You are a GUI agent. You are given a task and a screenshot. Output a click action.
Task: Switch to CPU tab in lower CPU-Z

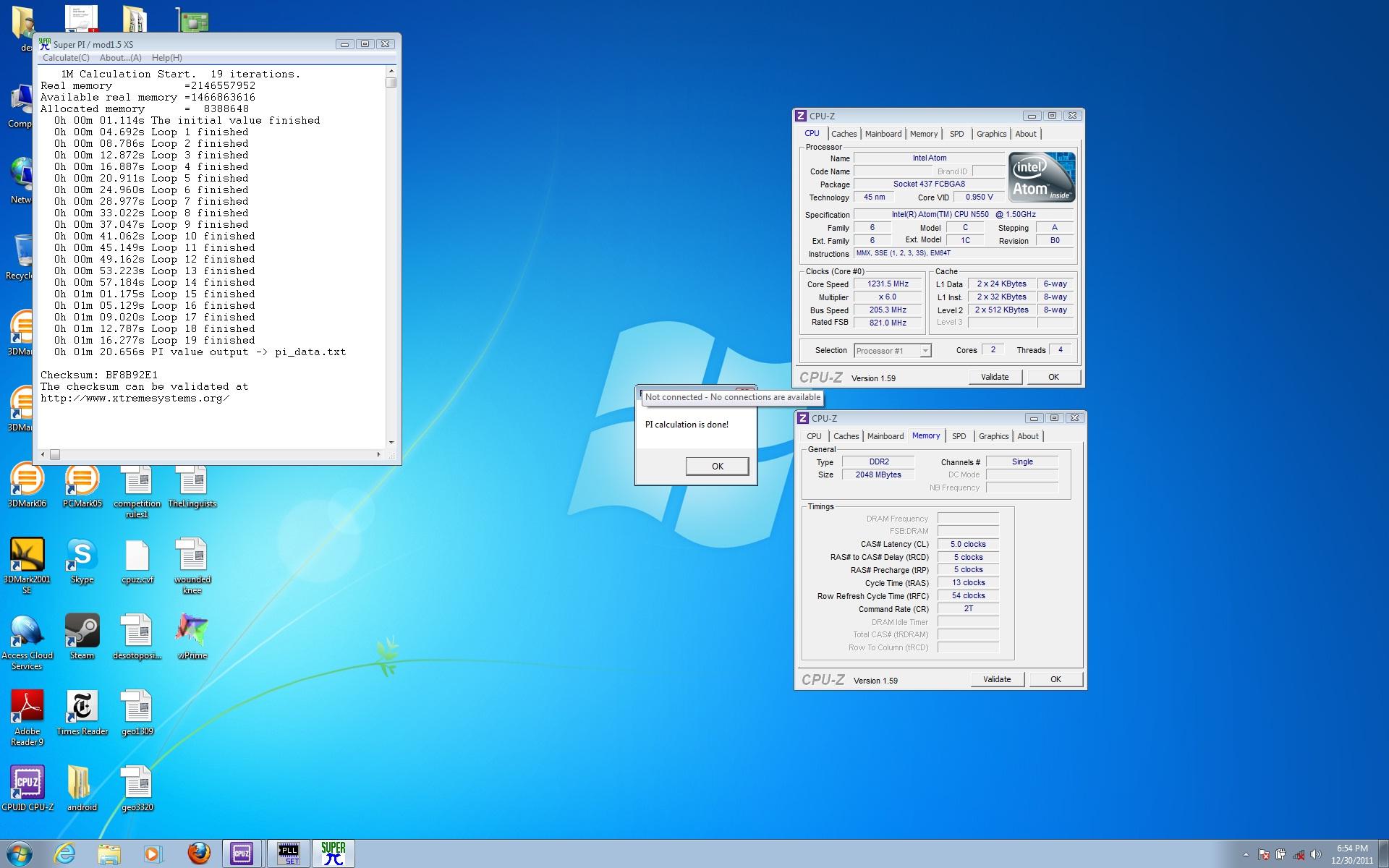[x=814, y=436]
